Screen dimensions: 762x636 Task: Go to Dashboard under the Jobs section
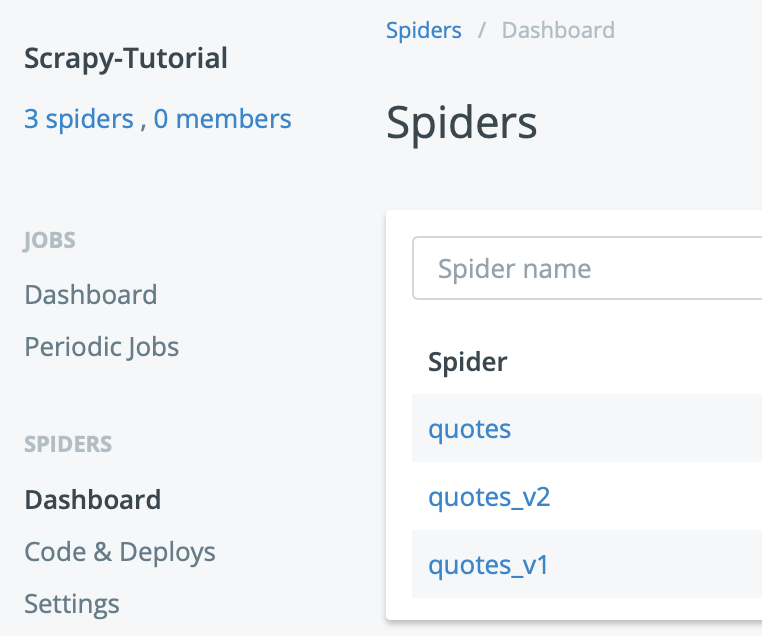click(91, 295)
